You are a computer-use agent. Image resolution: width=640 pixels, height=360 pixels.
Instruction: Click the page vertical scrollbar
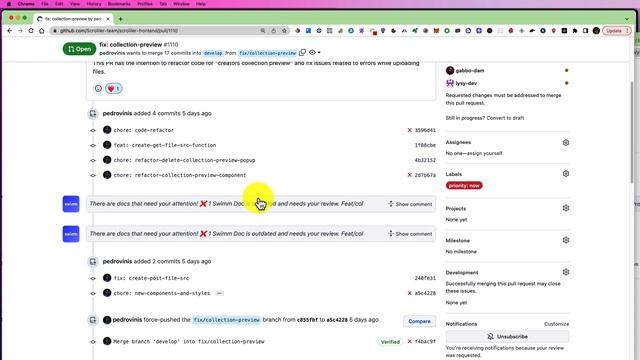click(632, 131)
